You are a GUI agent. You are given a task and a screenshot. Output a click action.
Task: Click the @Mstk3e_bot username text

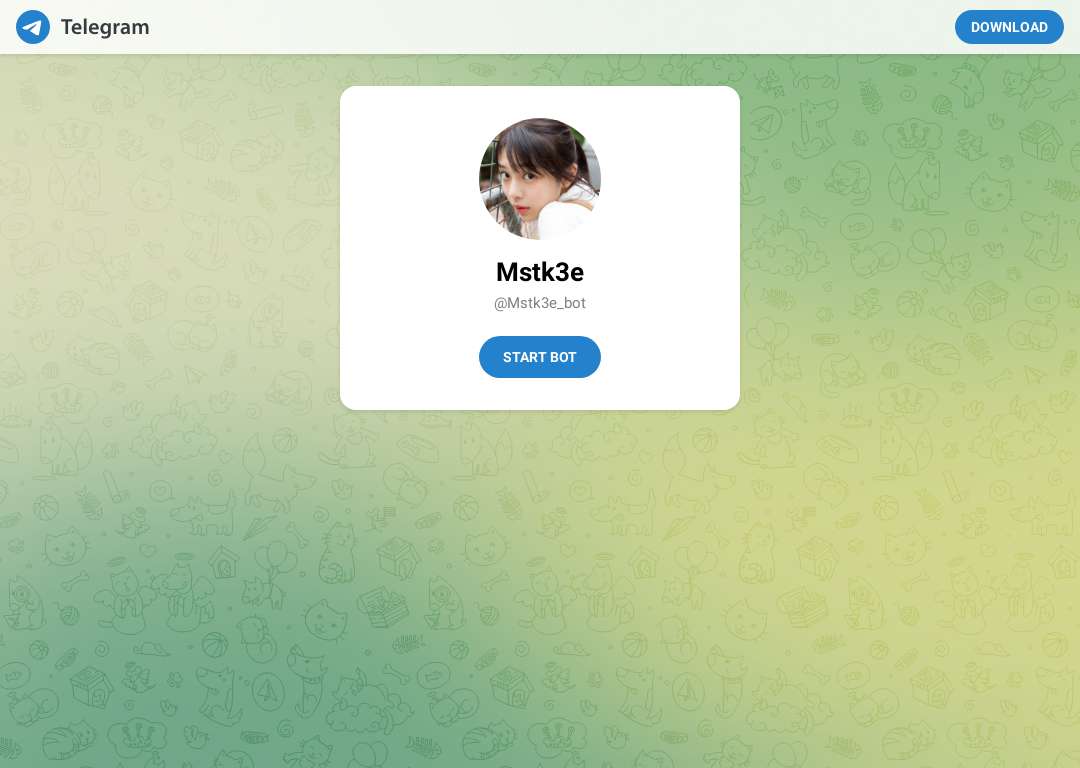539,303
